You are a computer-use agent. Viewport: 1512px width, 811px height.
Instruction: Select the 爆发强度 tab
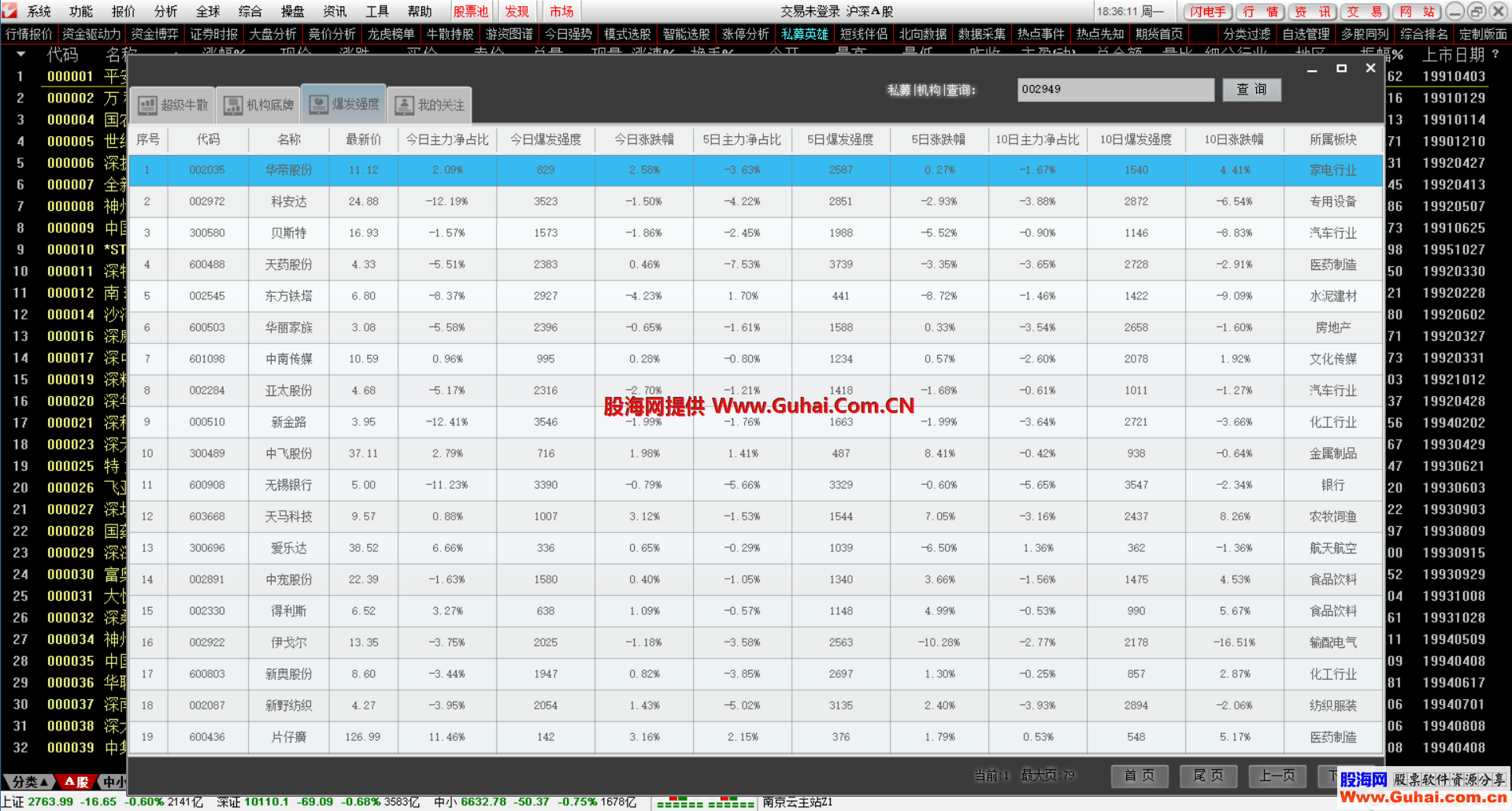(344, 104)
